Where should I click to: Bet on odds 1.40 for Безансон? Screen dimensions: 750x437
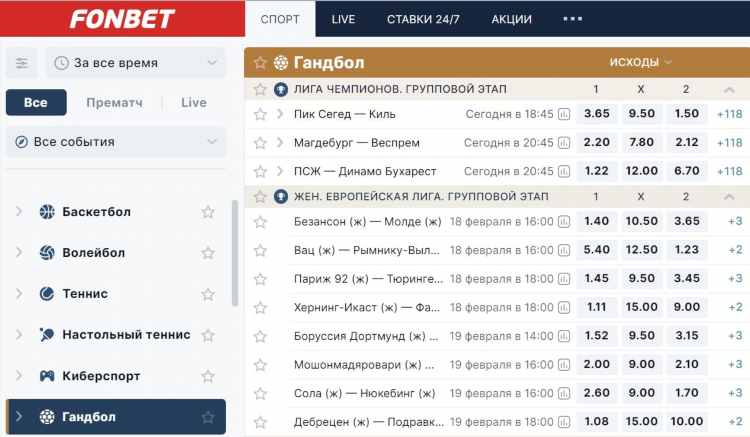pos(596,221)
